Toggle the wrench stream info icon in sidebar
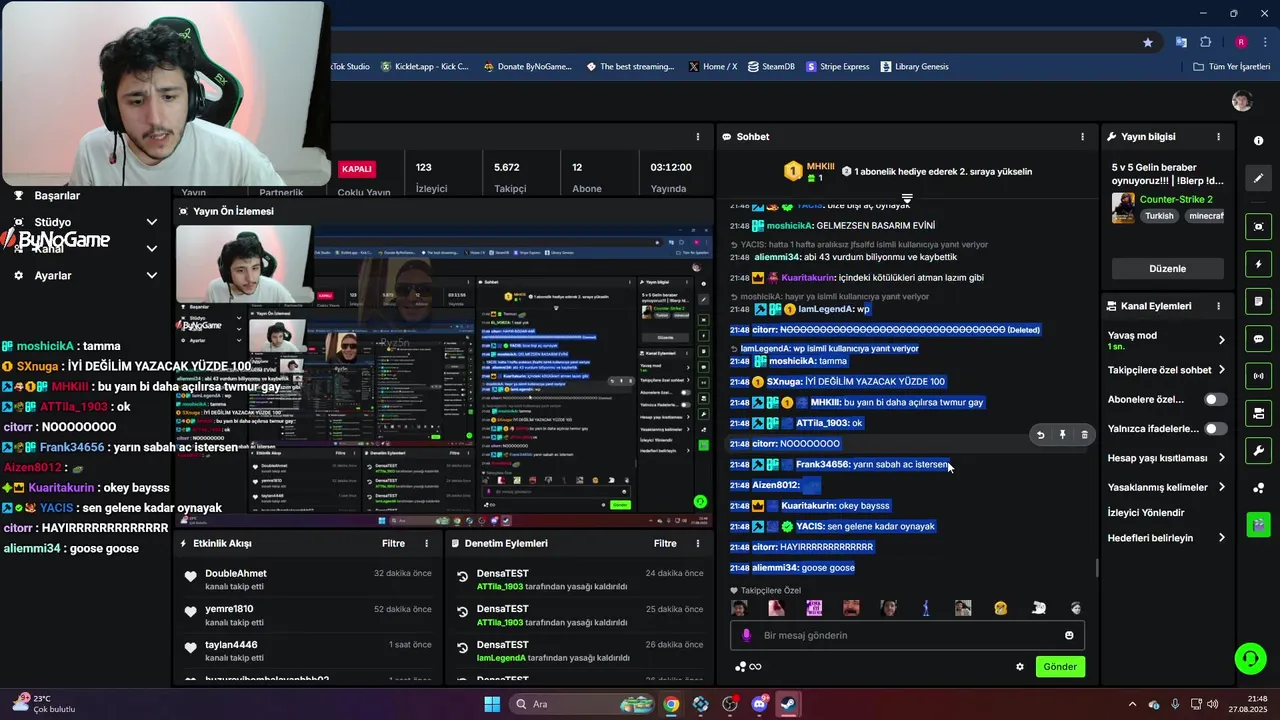 tap(1259, 450)
